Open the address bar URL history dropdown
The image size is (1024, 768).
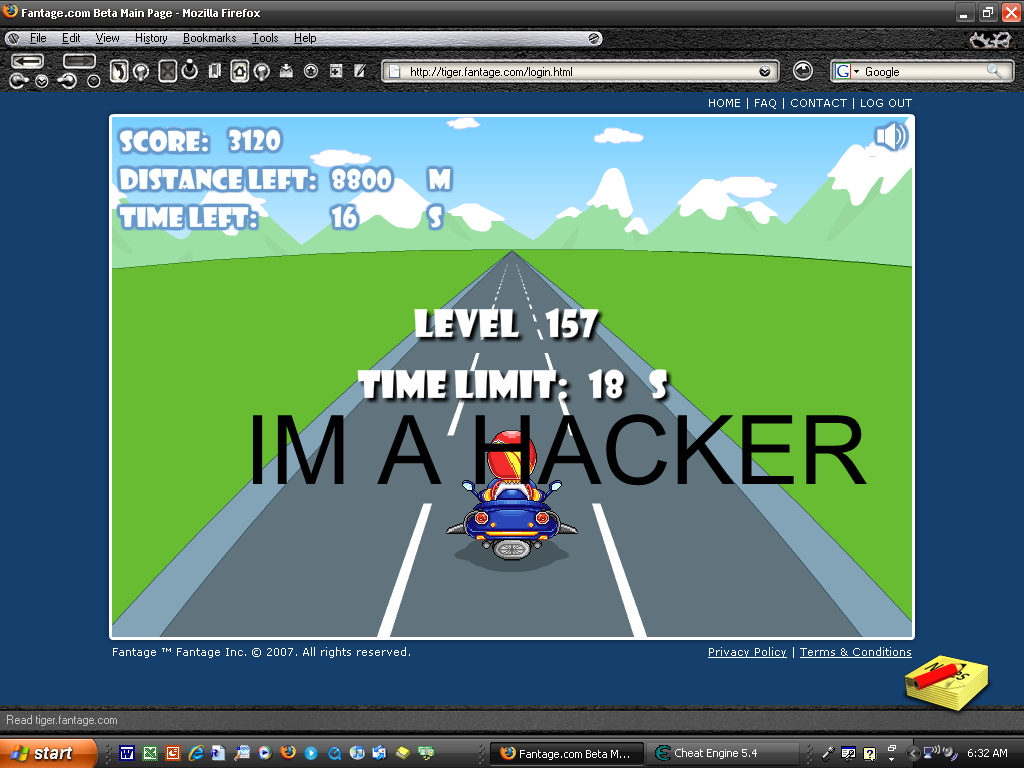click(x=765, y=72)
